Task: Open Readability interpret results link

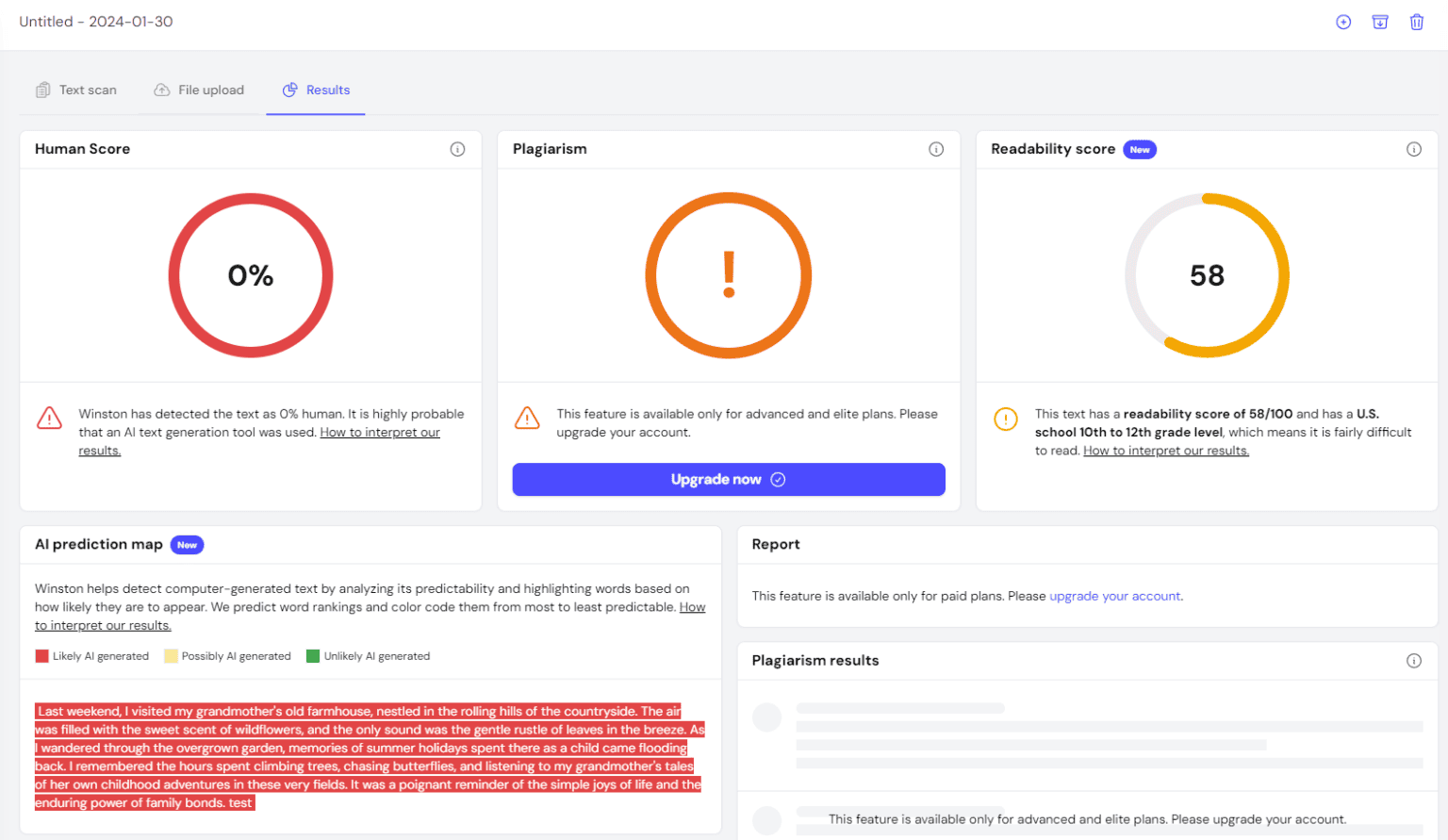Action: (1165, 451)
